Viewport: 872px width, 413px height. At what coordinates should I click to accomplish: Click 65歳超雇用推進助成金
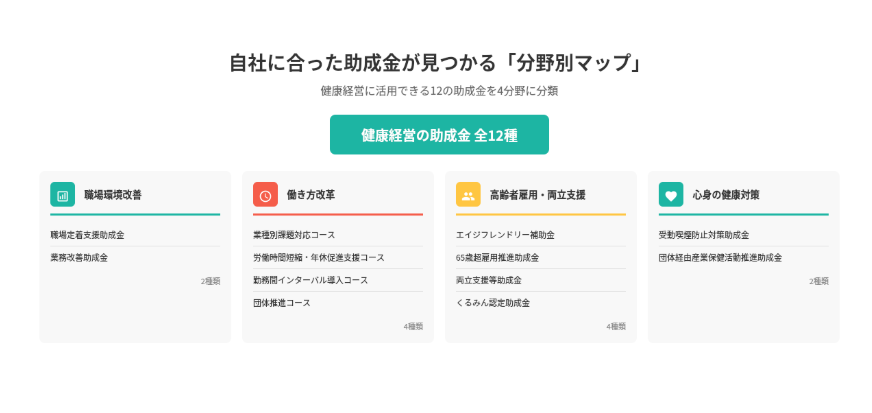click(497, 257)
